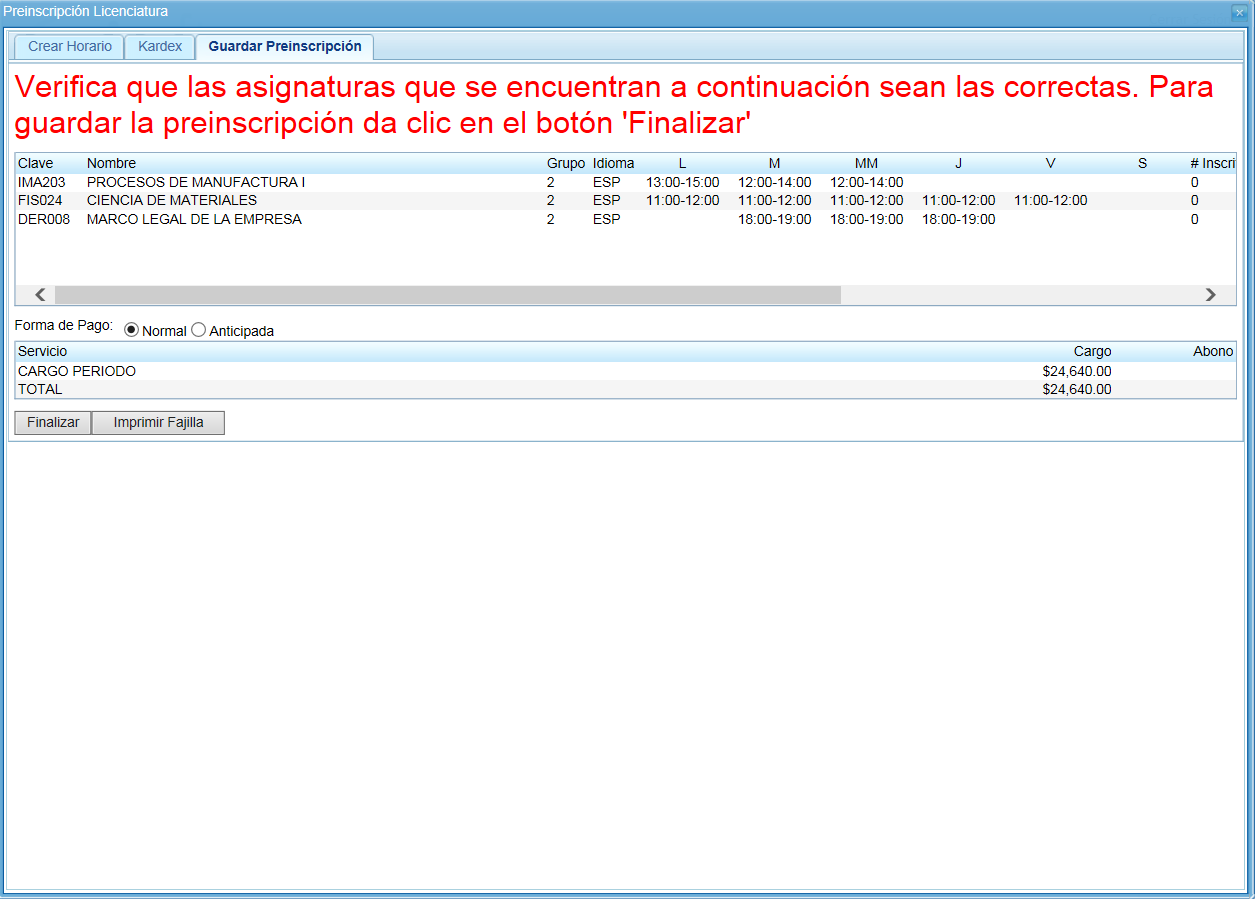Click the right scroll arrow
1255x899 pixels.
coord(1210,294)
